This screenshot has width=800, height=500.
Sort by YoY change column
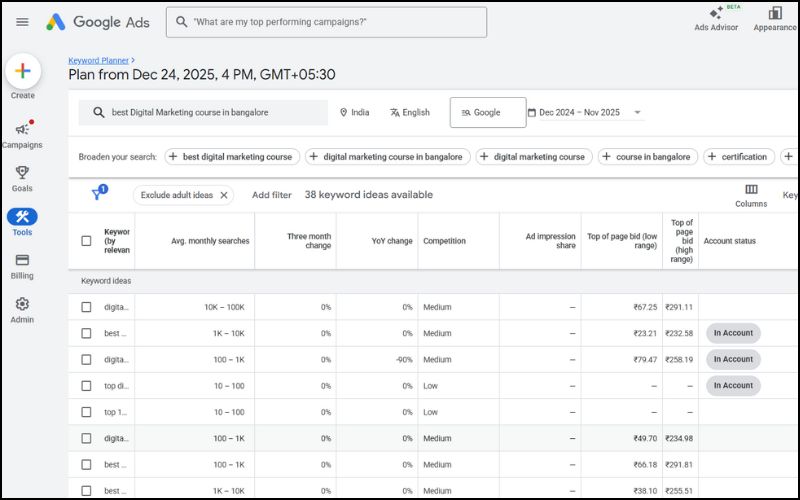tap(392, 241)
